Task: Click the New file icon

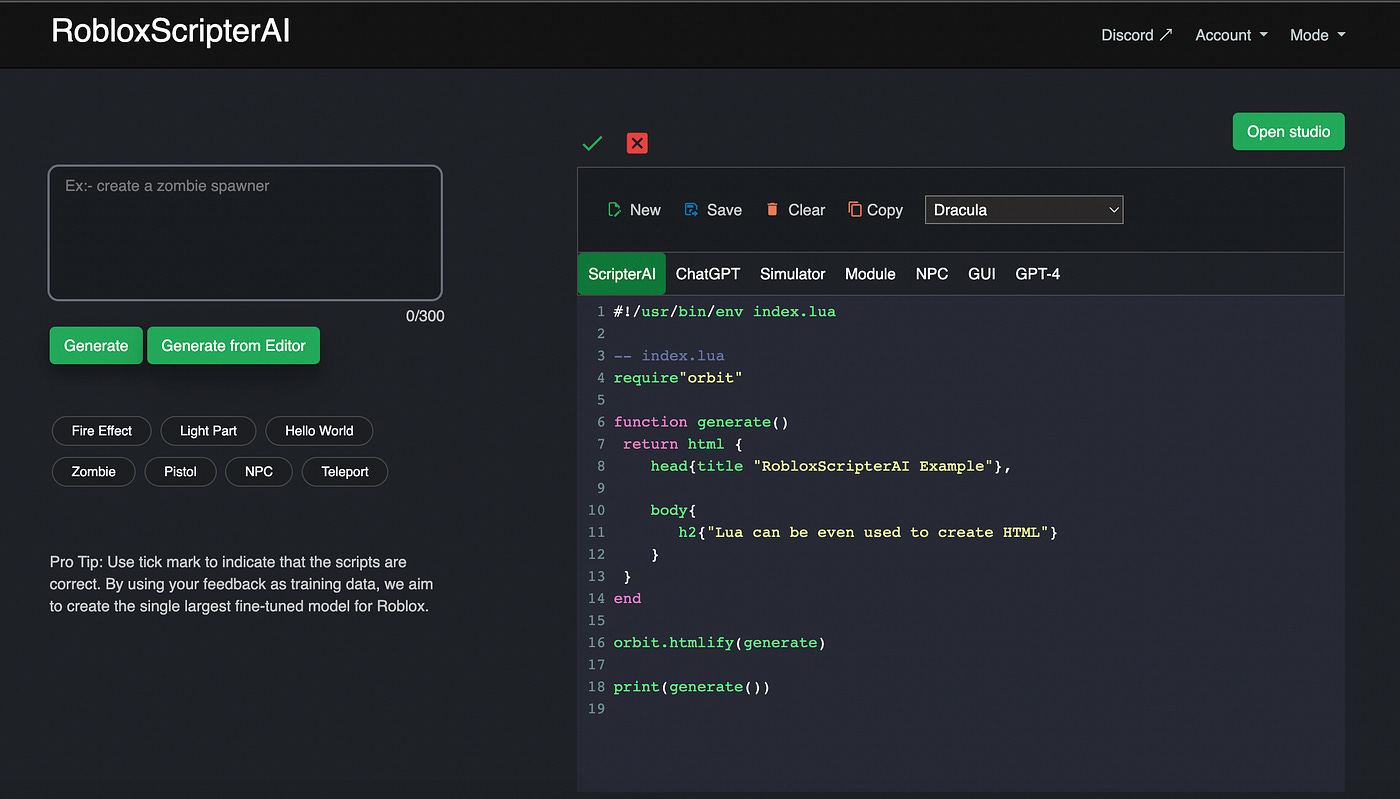Action: point(614,210)
